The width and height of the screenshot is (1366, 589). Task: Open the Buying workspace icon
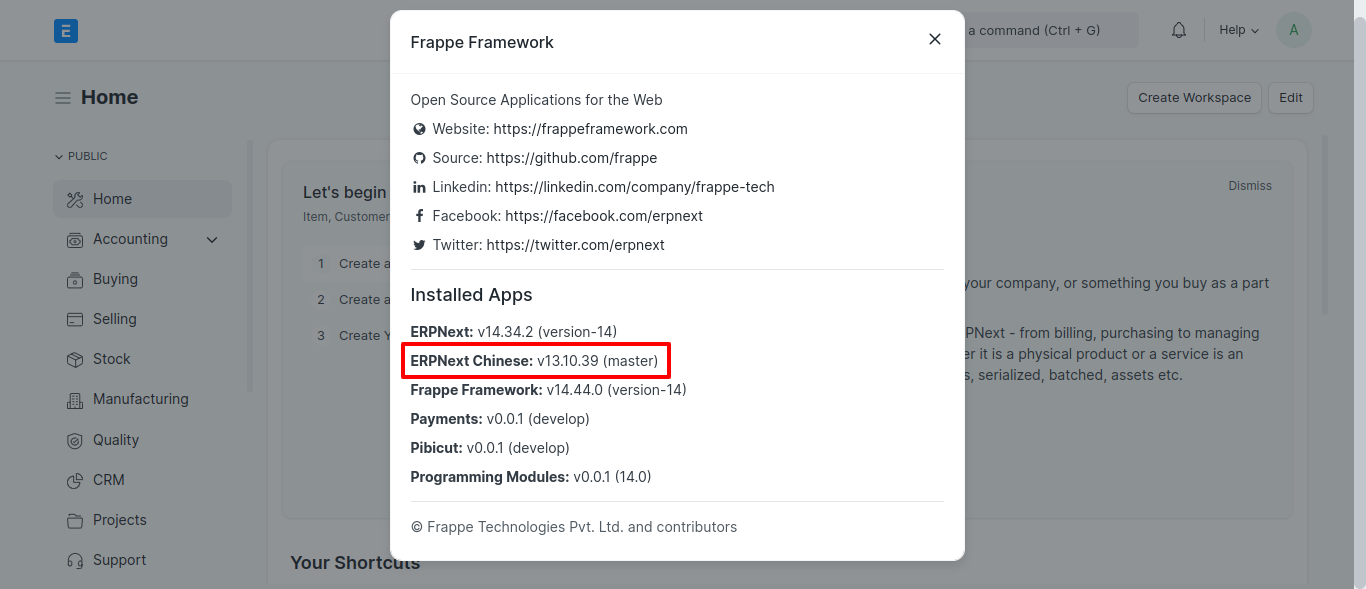pyautogui.click(x=75, y=280)
